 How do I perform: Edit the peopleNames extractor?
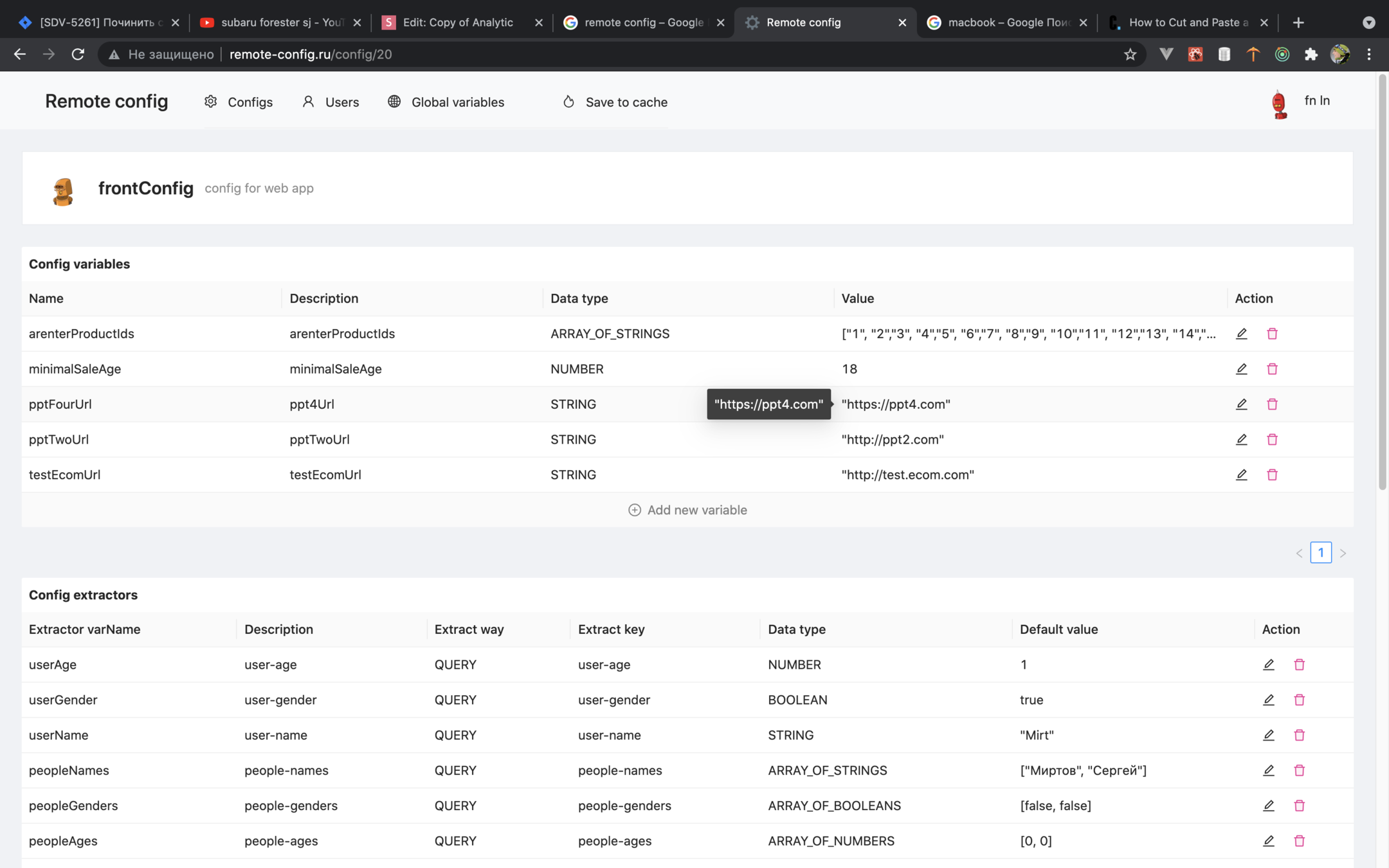click(1268, 770)
